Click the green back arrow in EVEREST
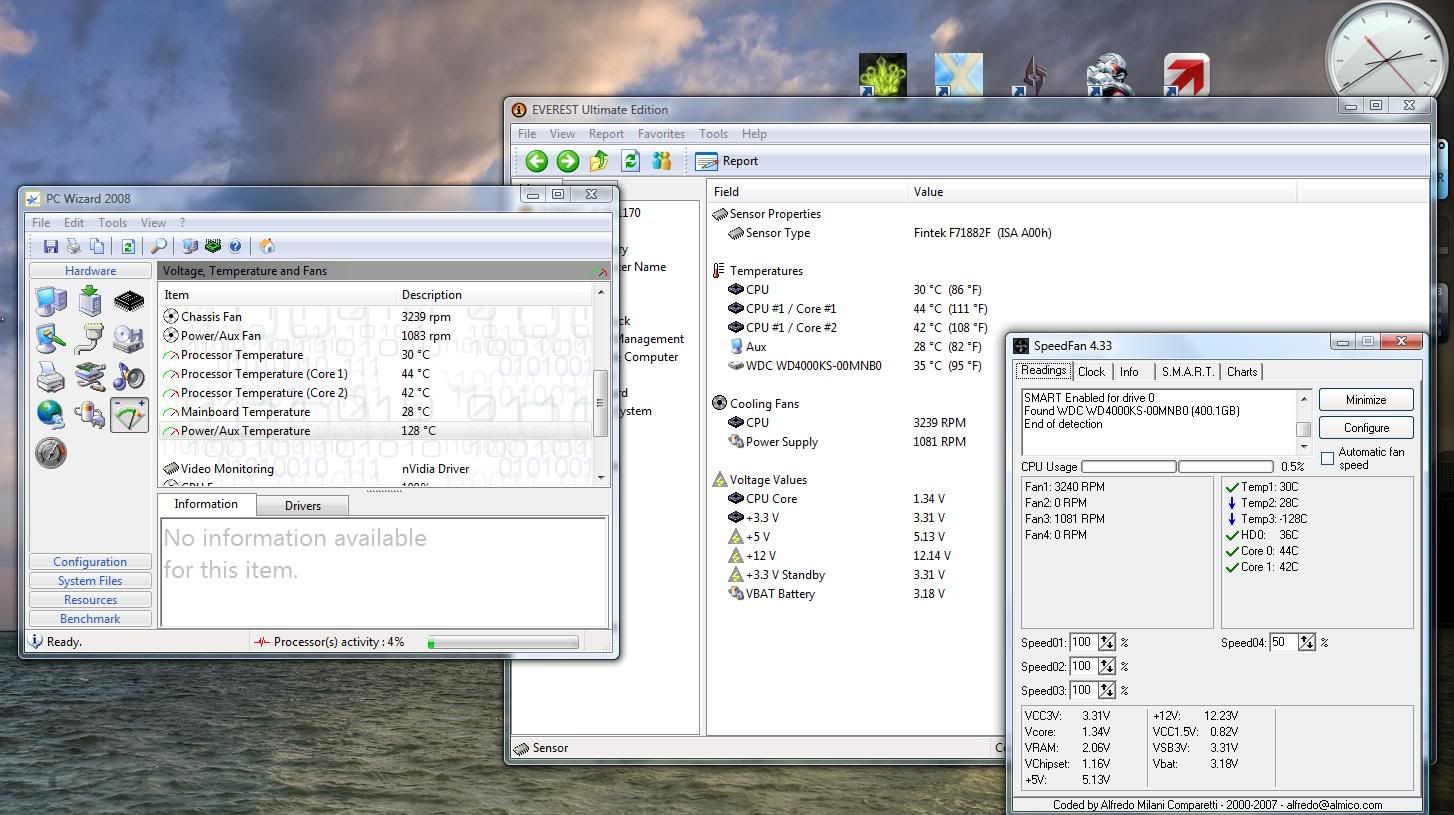Screen dimensions: 1454x815 click(537, 161)
